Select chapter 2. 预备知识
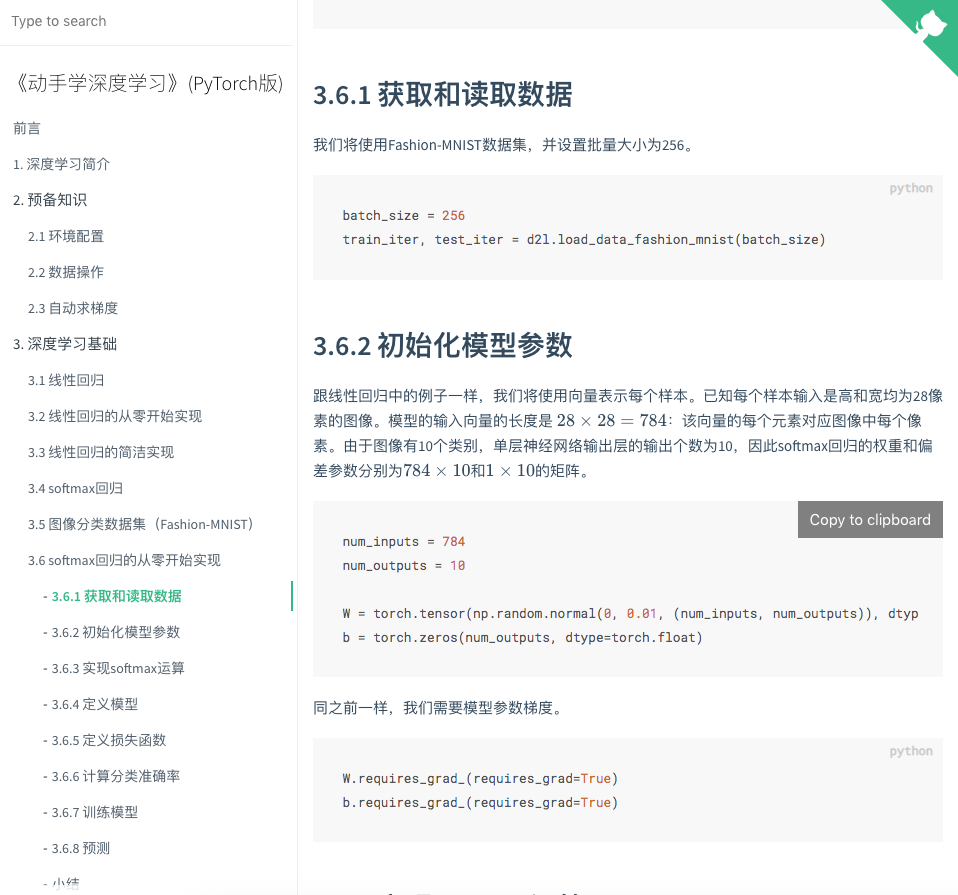Screen dimensions: 958x895 pos(58,200)
